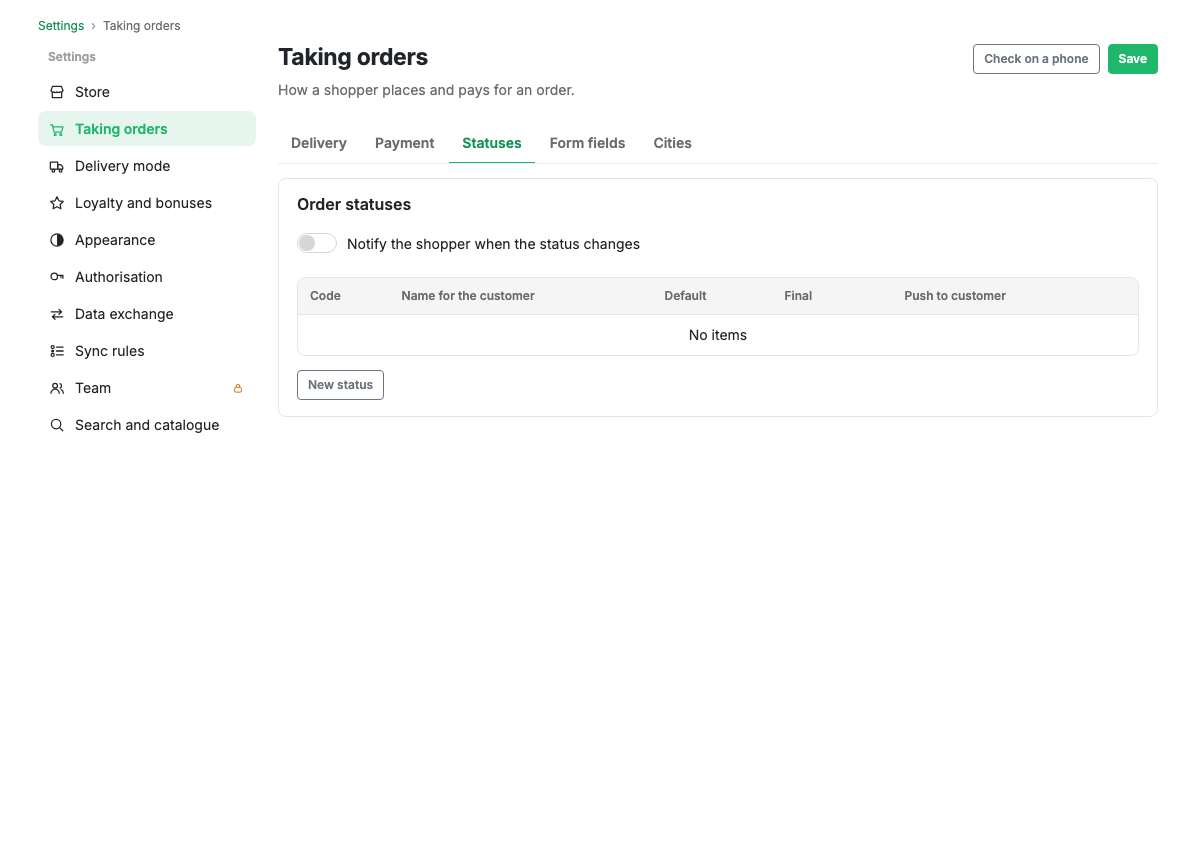The image size is (1196, 848).
Task: Click the Check on a phone button
Action: (1036, 59)
